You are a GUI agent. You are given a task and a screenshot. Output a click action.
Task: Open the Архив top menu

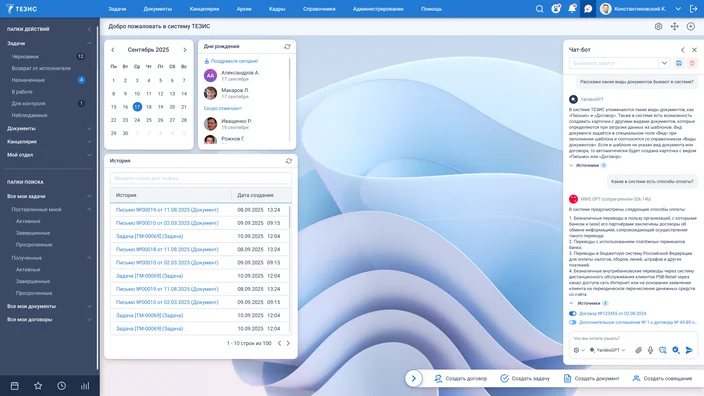(244, 9)
